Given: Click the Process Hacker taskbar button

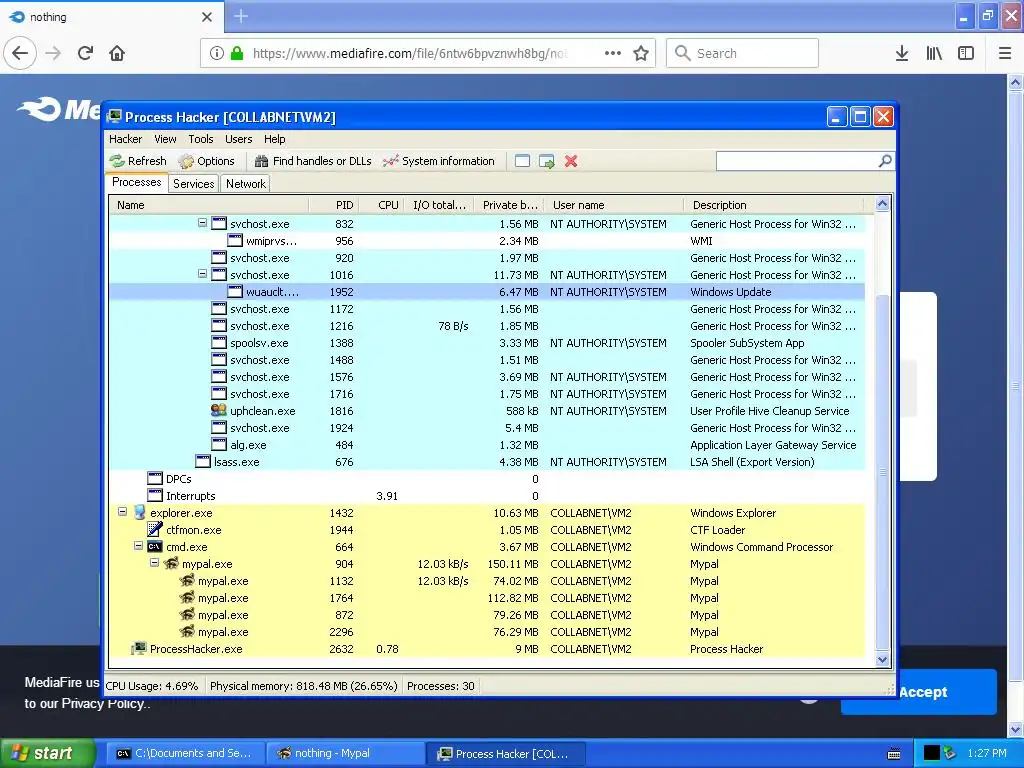Looking at the screenshot, I should 506,753.
